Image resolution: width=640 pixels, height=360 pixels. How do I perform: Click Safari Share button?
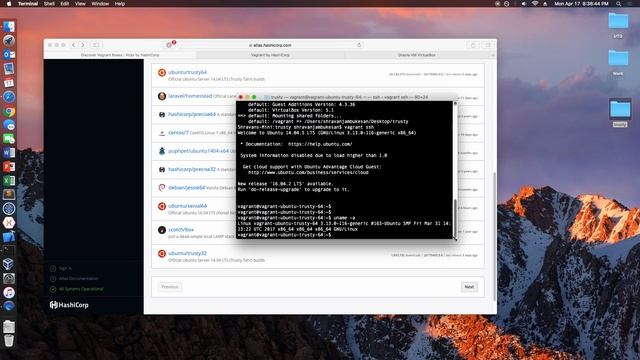473,45
